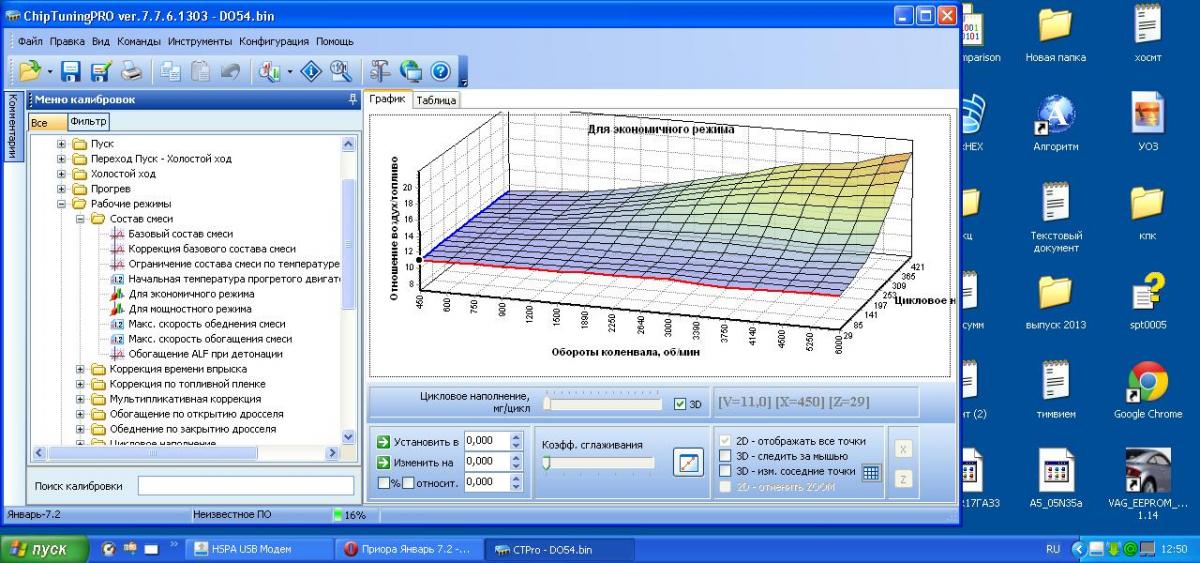Open the vertical Комментарии side tab

12,126
